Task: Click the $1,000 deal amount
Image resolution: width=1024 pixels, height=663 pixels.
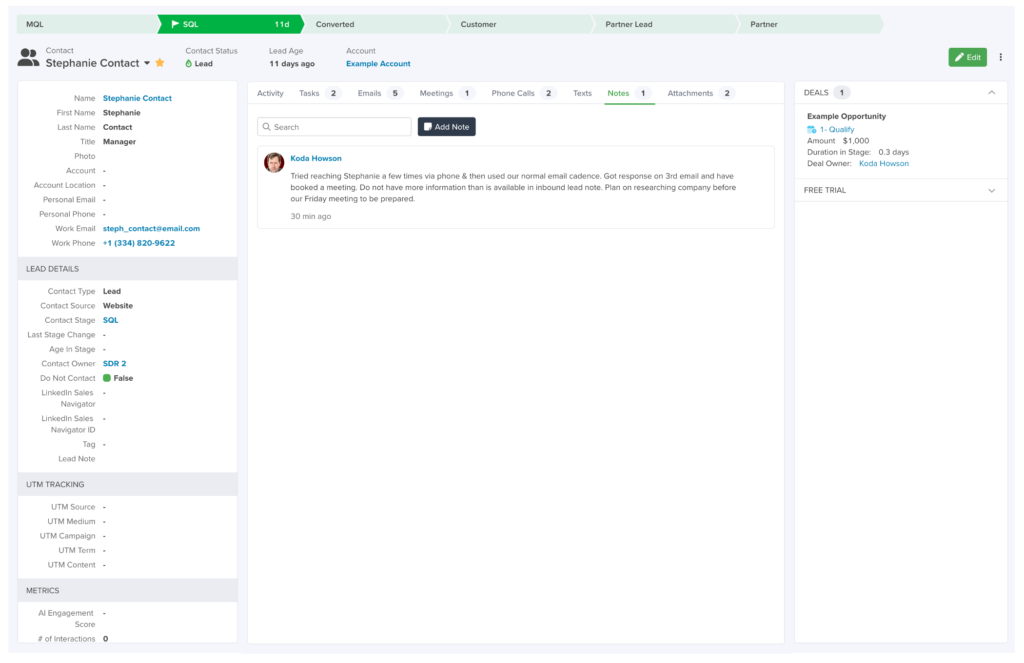Action: (856, 140)
